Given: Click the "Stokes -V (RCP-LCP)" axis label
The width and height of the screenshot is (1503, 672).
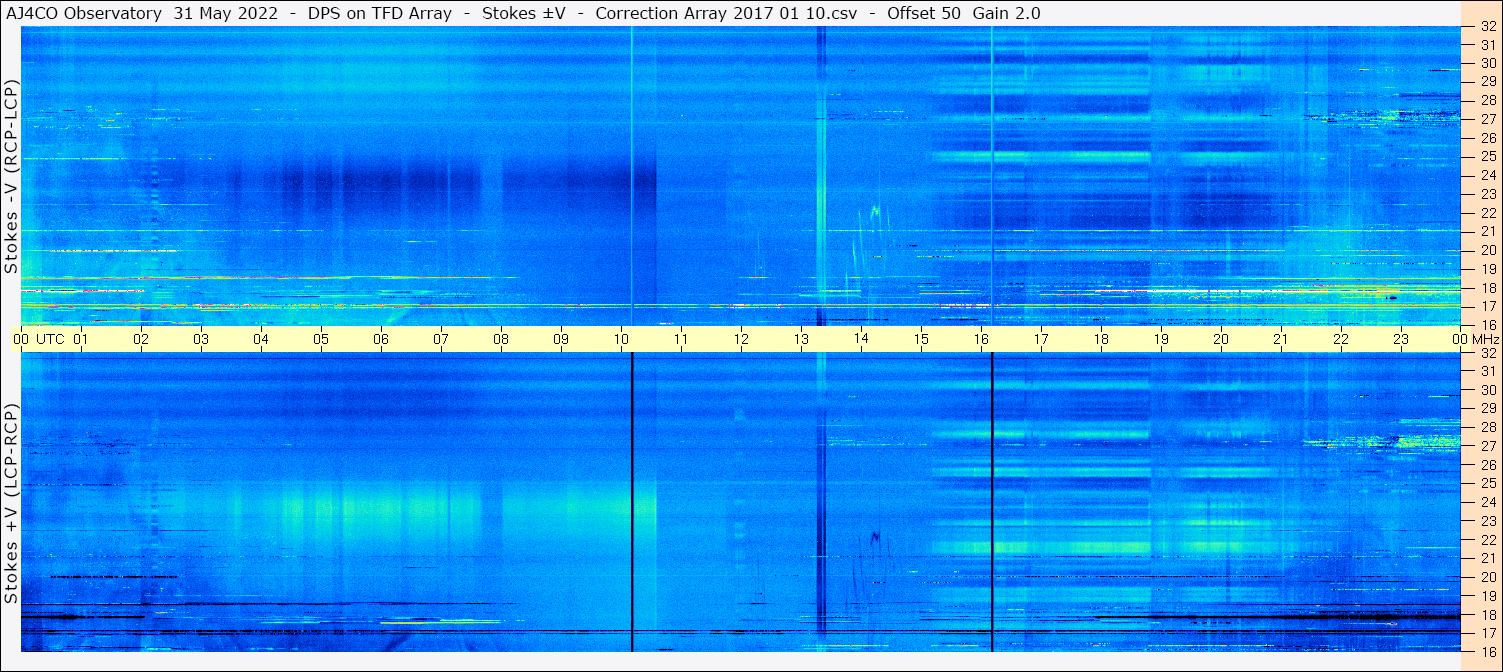Looking at the screenshot, I should point(11,176).
